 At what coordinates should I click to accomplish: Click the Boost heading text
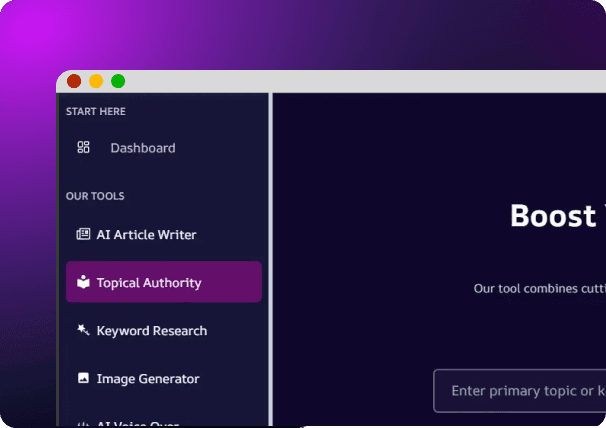(x=553, y=216)
